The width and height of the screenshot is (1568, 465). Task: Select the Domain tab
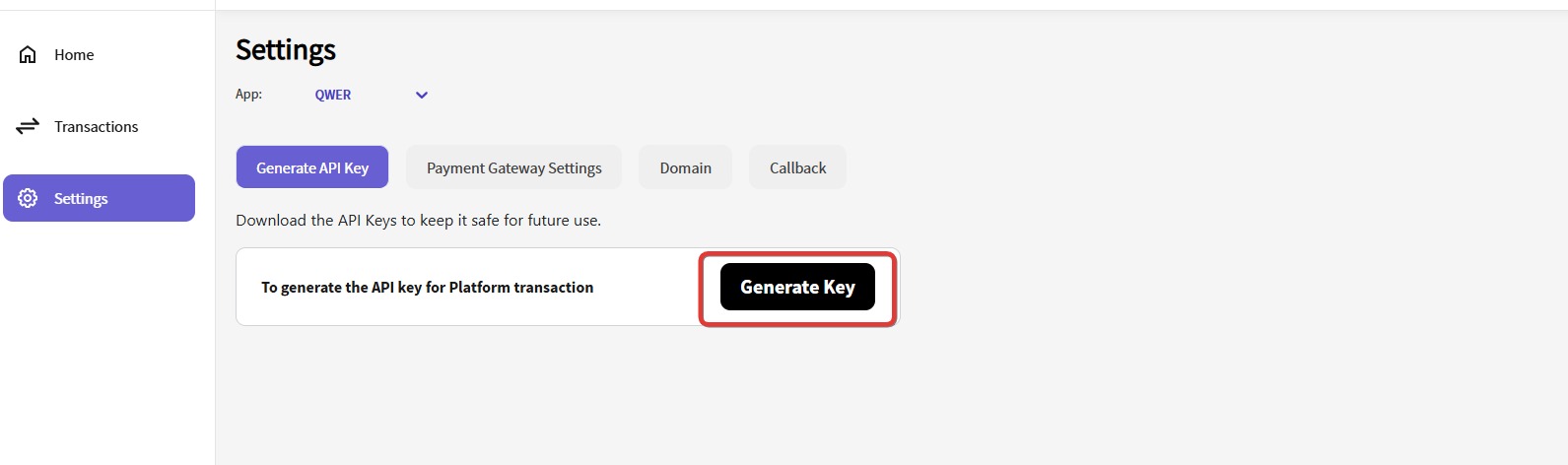pyautogui.click(x=685, y=167)
